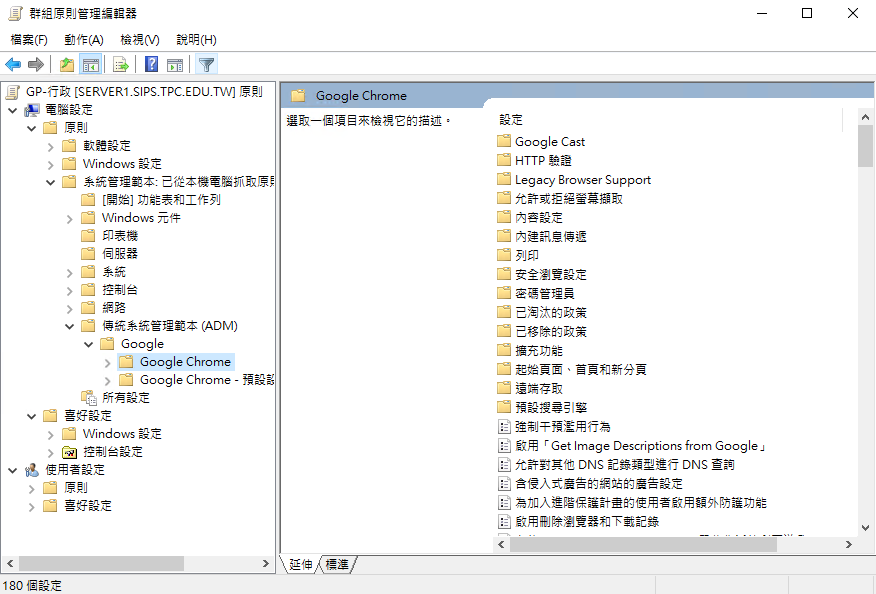This screenshot has height=594, width=876.
Task: Open the 安全瀏覽設定 folder
Action: point(551,275)
